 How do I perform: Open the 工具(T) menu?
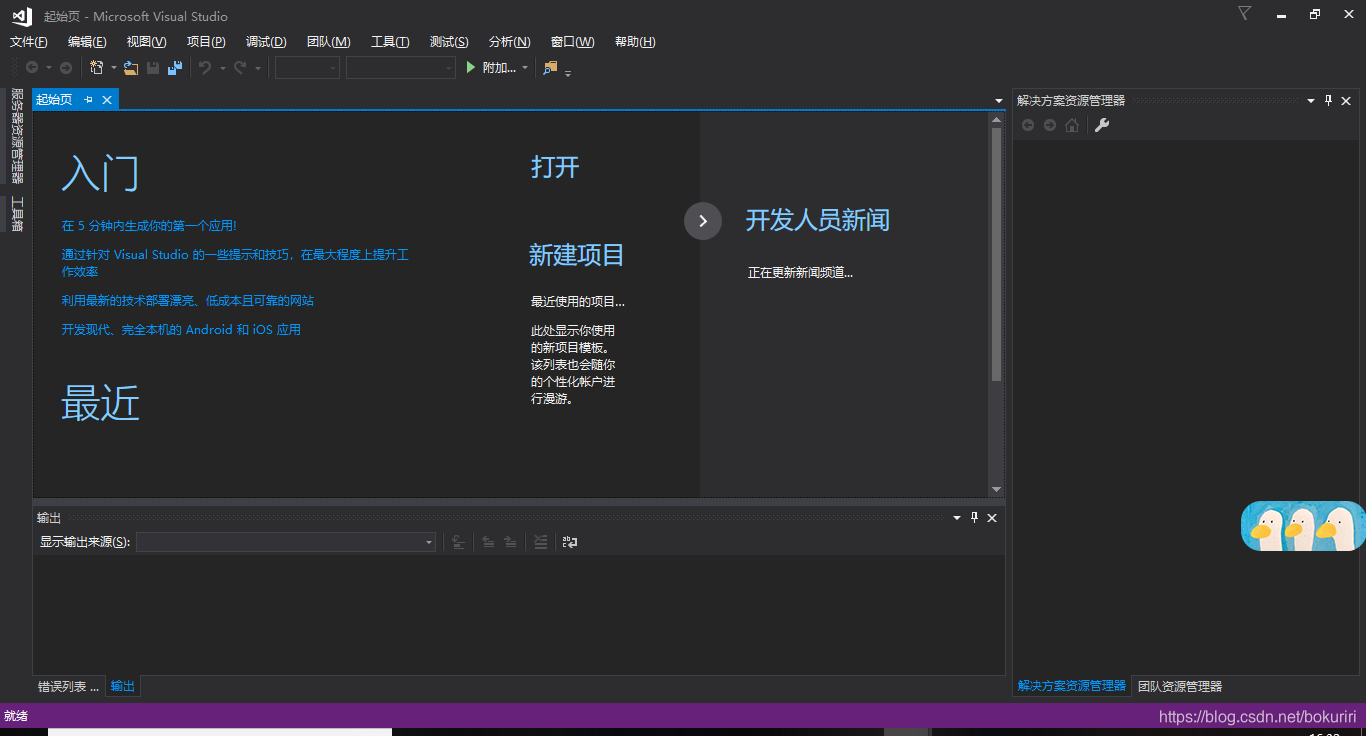pyautogui.click(x=390, y=42)
